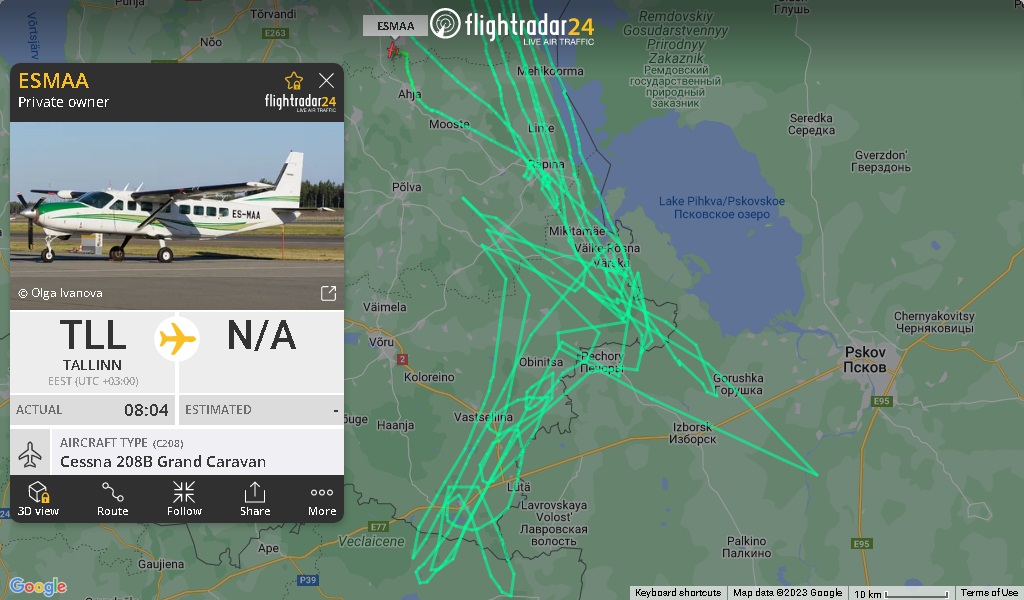Open Terms of Use link

[989, 593]
